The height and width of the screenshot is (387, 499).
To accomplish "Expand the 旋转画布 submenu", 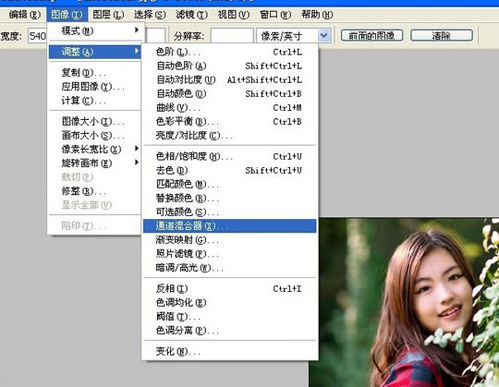I will tap(95, 163).
